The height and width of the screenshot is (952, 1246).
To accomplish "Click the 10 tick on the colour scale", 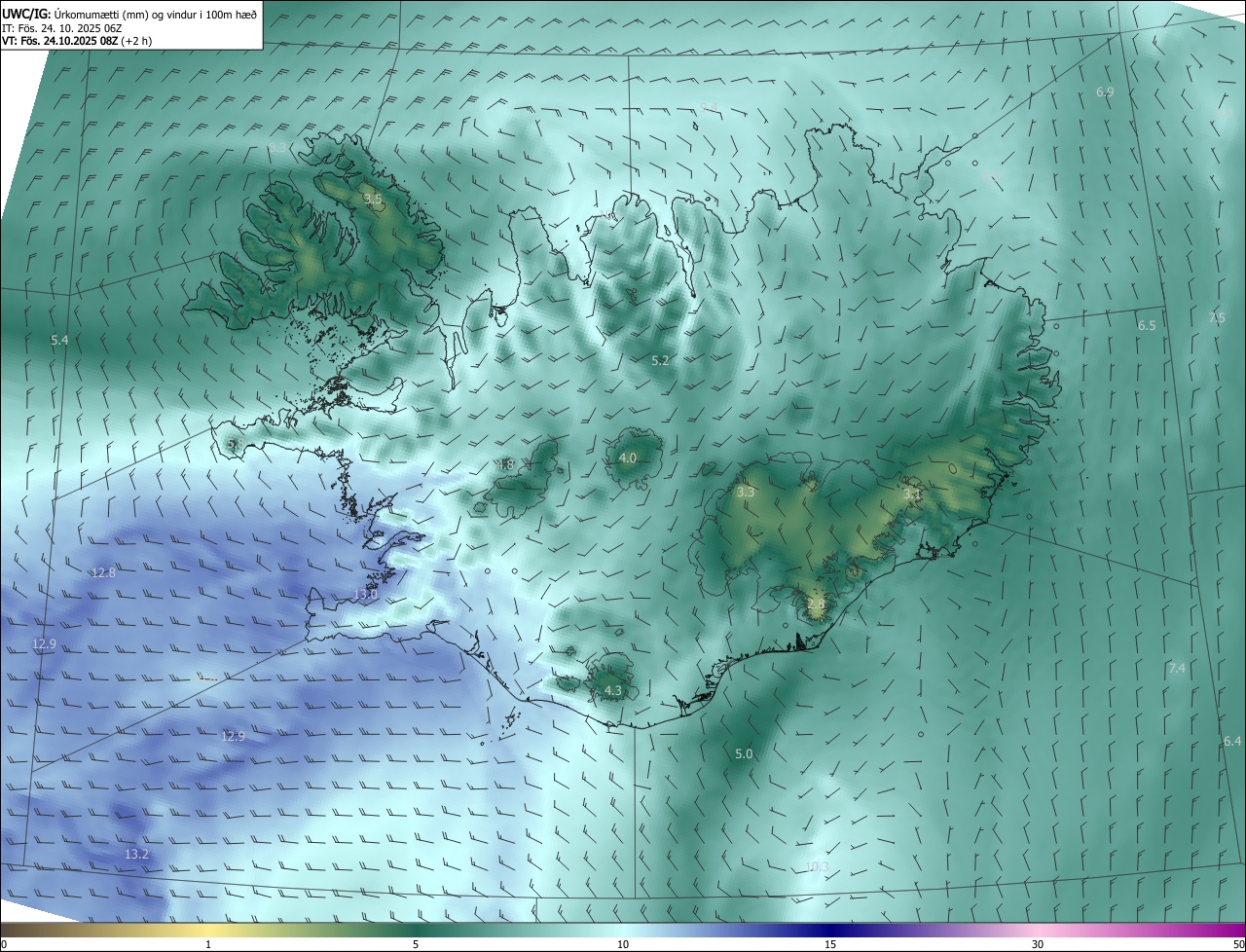I will coord(623,944).
